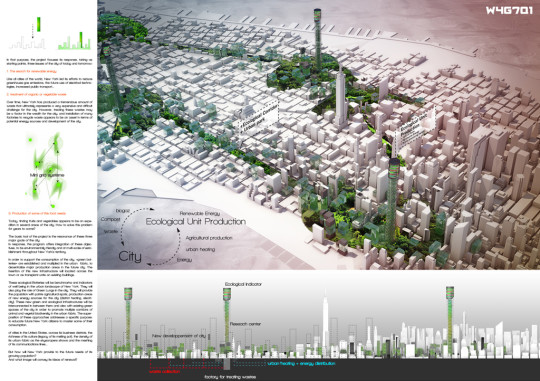Select cyan 'urban heating + energy distribution' text
Viewport: 540px width, 381px height.
point(301,363)
